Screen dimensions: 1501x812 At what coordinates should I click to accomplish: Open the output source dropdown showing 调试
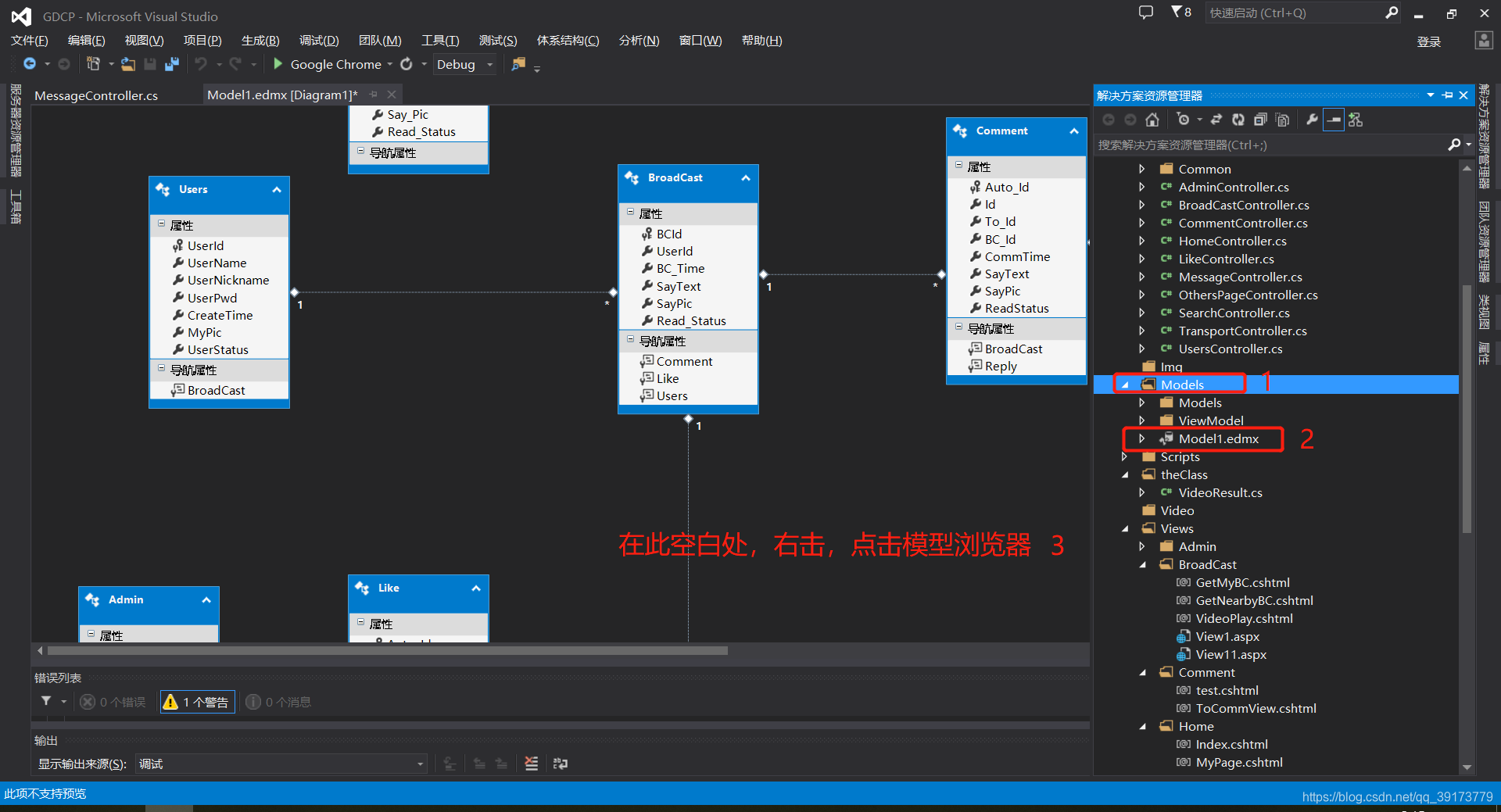tap(281, 764)
